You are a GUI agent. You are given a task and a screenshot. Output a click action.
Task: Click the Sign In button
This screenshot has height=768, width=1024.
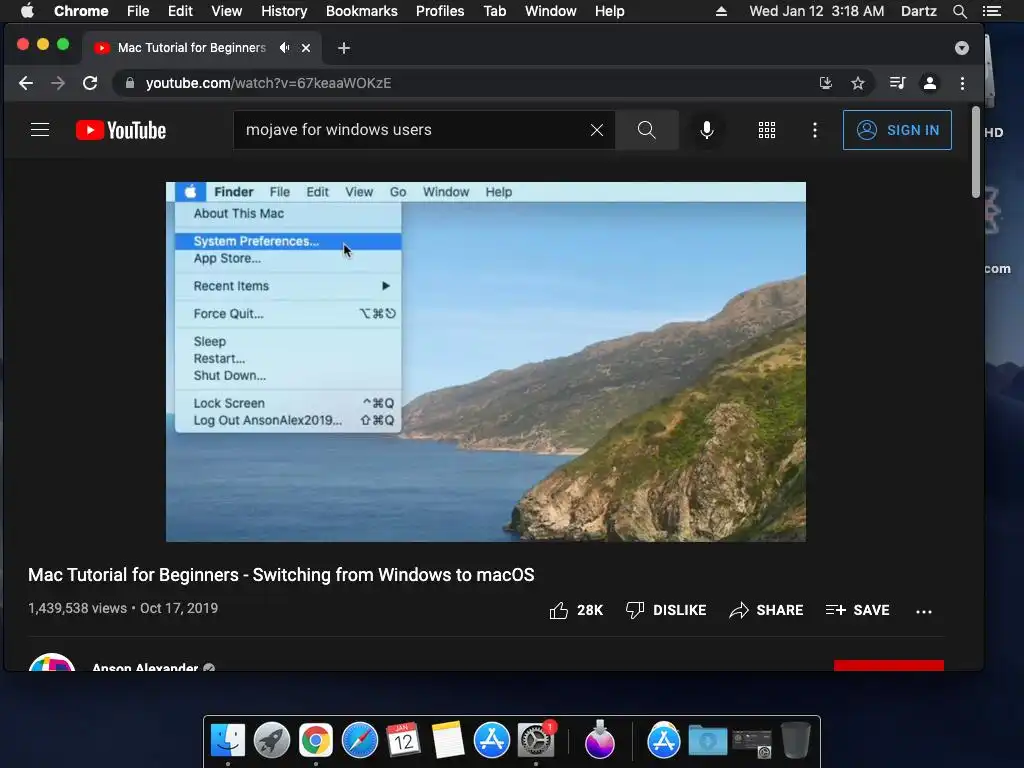tap(897, 130)
